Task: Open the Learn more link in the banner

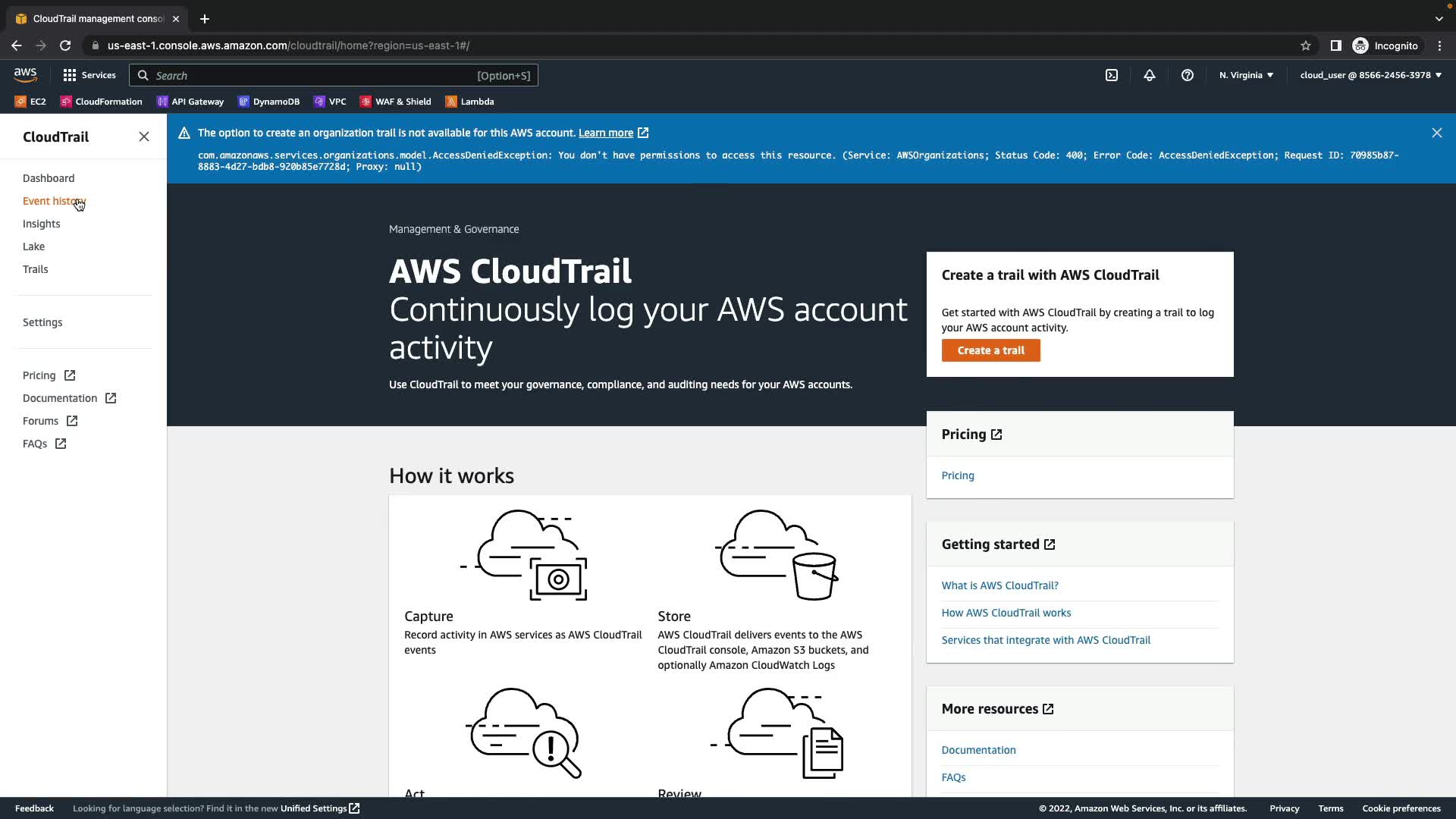Action: (605, 133)
